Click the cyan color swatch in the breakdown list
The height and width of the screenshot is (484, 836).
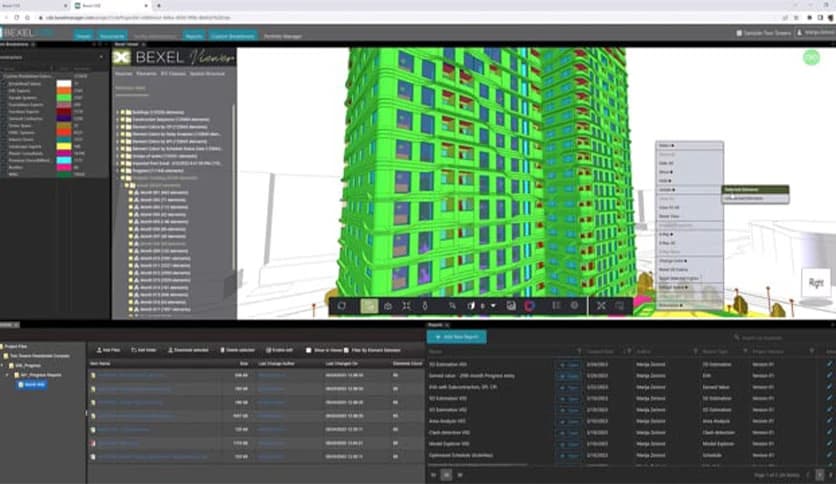point(64,160)
